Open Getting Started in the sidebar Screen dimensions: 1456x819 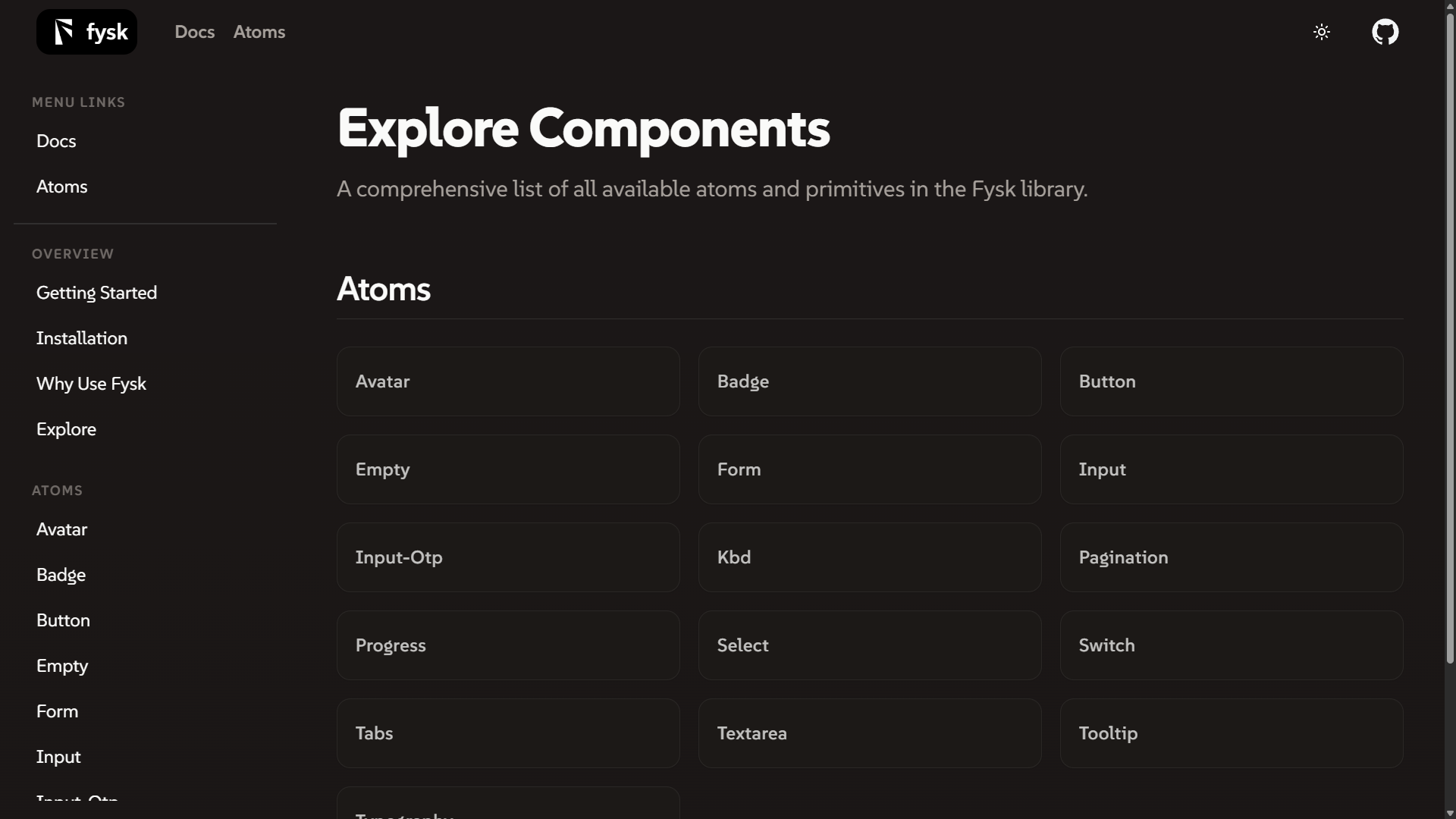(x=96, y=293)
